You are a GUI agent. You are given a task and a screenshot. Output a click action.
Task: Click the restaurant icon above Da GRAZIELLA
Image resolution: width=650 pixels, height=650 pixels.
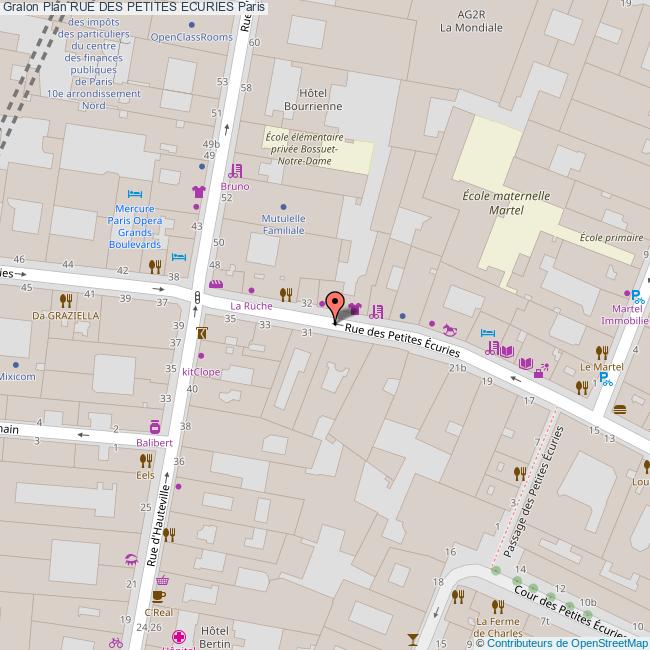pyautogui.click(x=66, y=299)
